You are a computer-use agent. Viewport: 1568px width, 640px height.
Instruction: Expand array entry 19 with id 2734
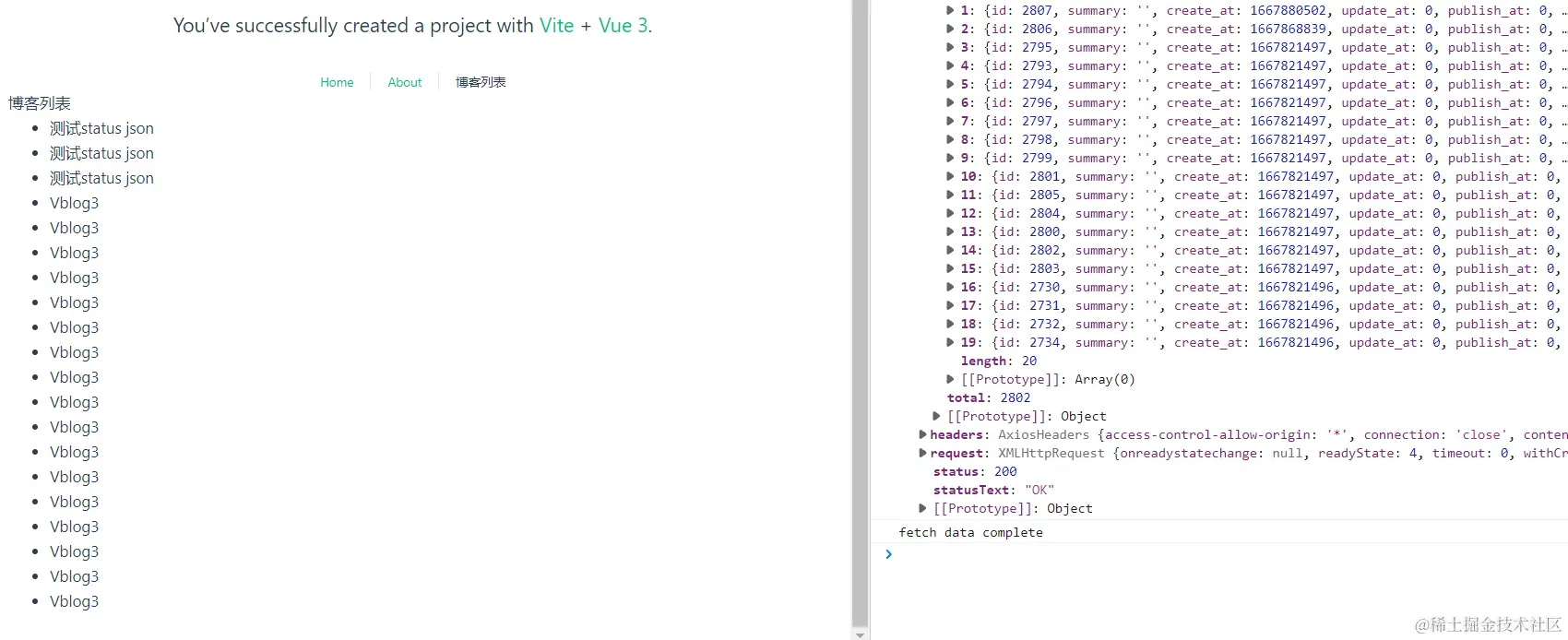tap(951, 342)
